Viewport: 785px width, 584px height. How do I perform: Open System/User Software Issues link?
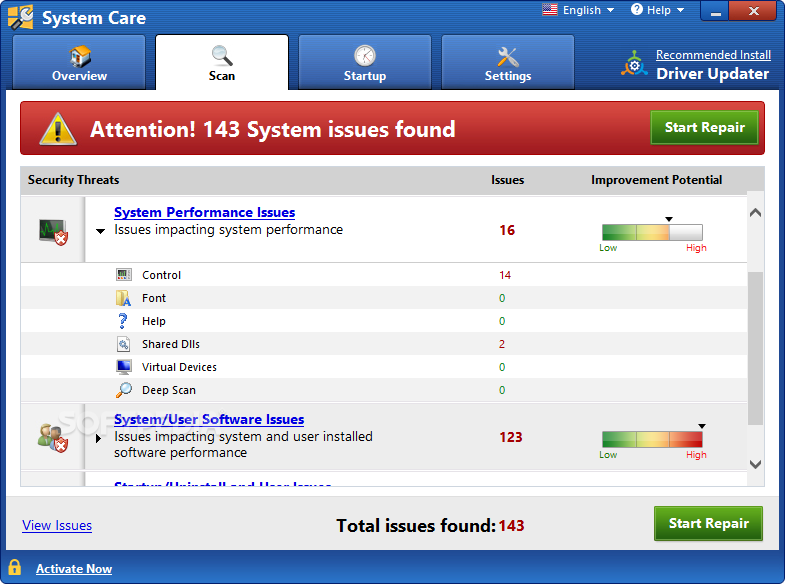coord(209,419)
